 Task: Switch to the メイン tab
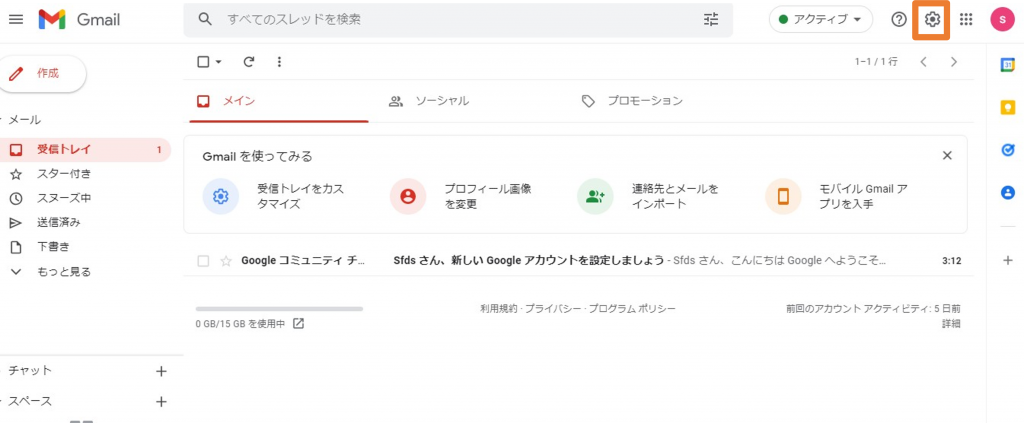(x=279, y=101)
